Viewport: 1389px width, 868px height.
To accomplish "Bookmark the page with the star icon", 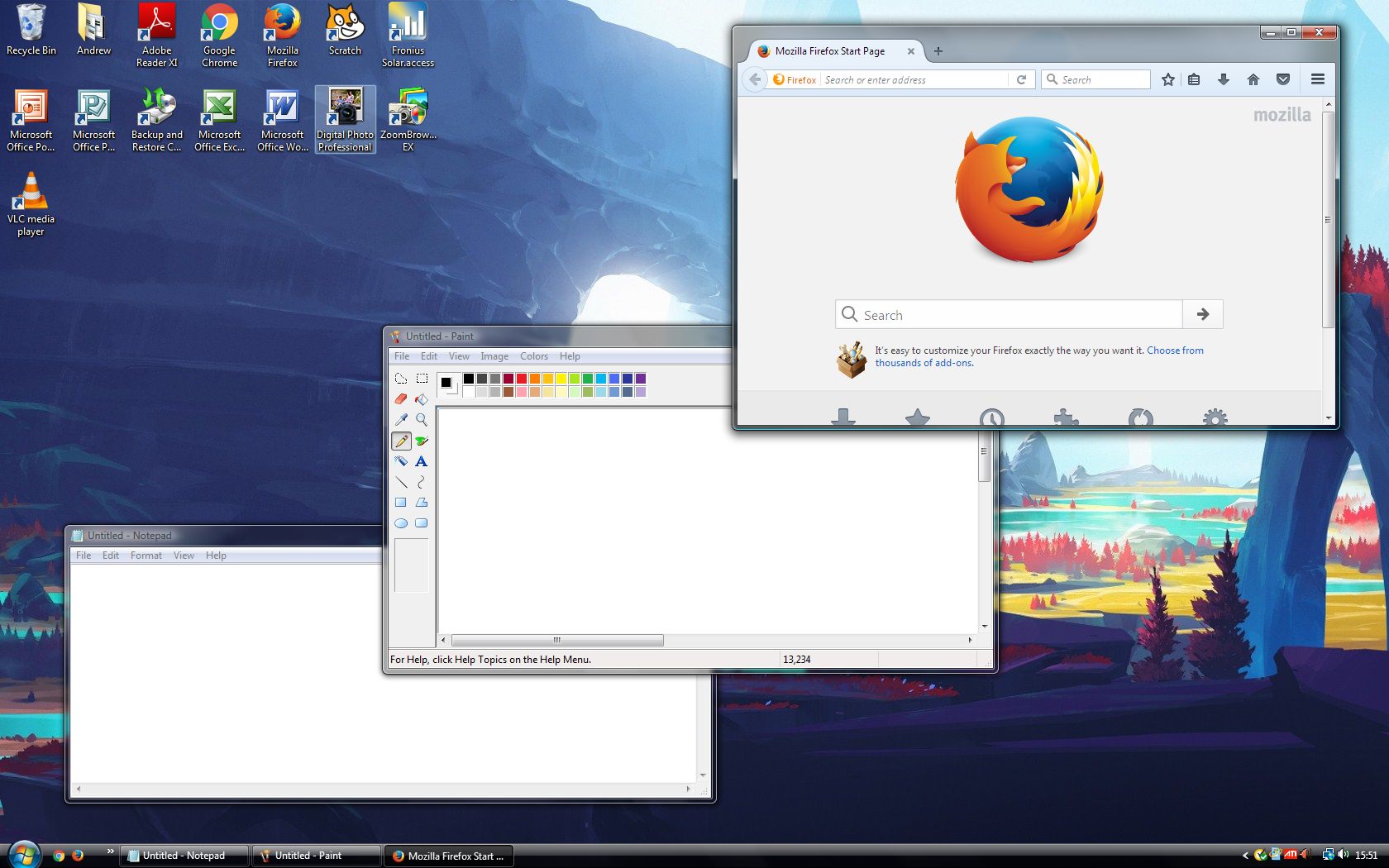I will [x=1168, y=79].
